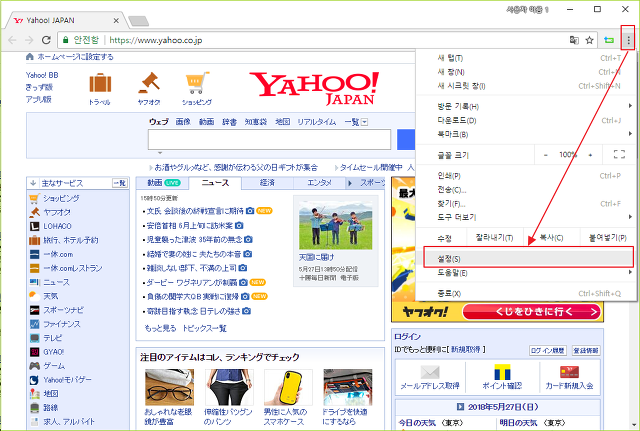Image resolution: width=640 pixels, height=431 pixels.
Task: Click the green extension icon in toolbar
Action: coord(609,40)
